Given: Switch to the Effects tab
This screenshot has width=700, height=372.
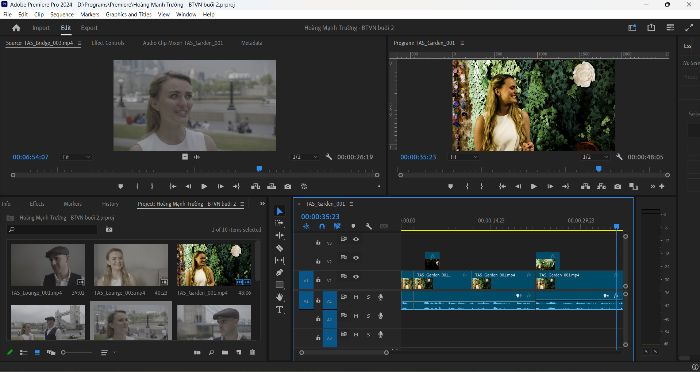Looking at the screenshot, I should pos(37,204).
